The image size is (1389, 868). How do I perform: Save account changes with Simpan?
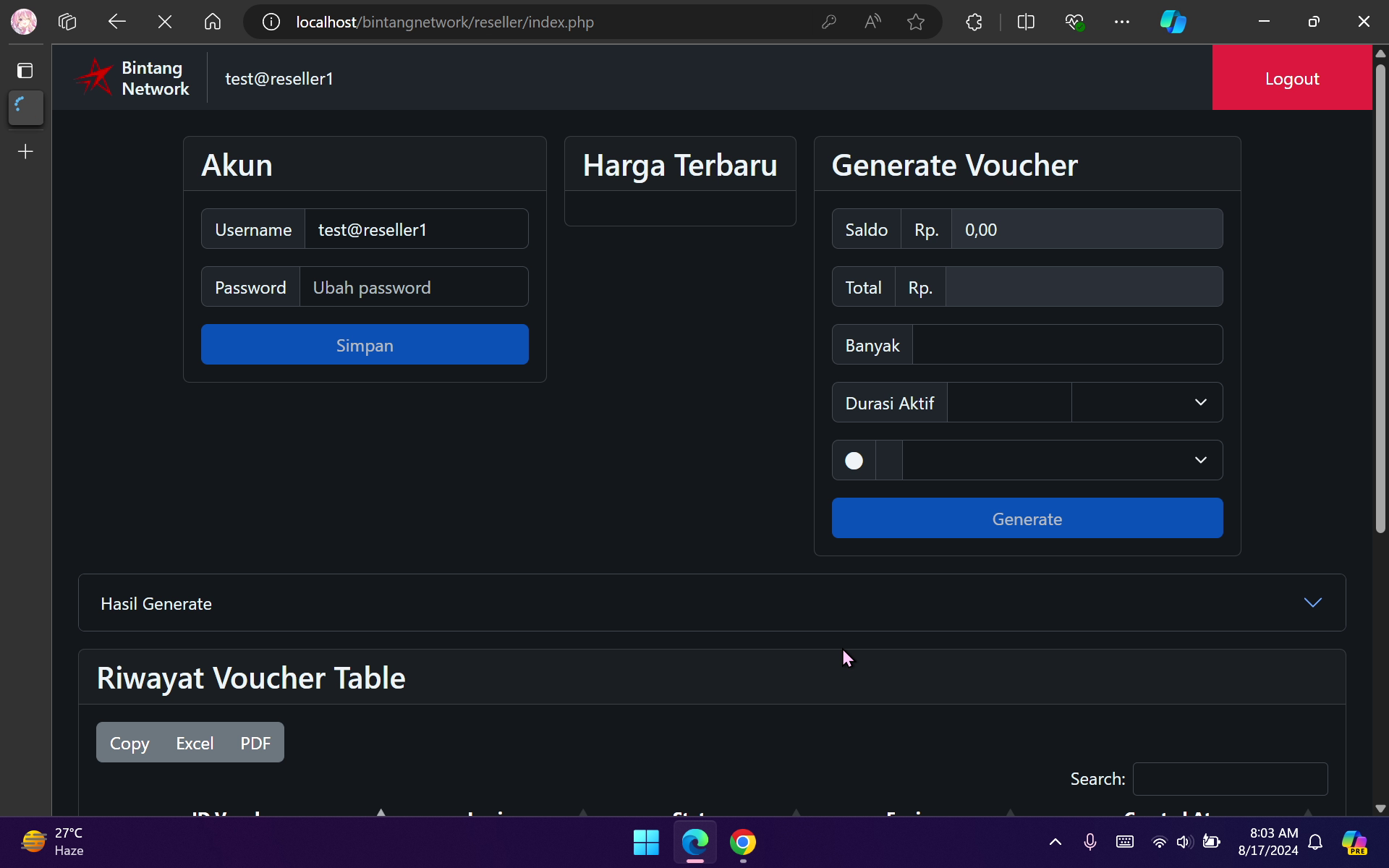(365, 344)
